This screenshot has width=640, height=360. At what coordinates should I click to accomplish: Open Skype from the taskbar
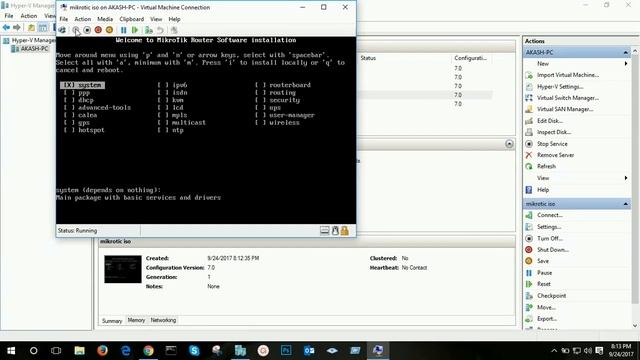tap(194, 350)
